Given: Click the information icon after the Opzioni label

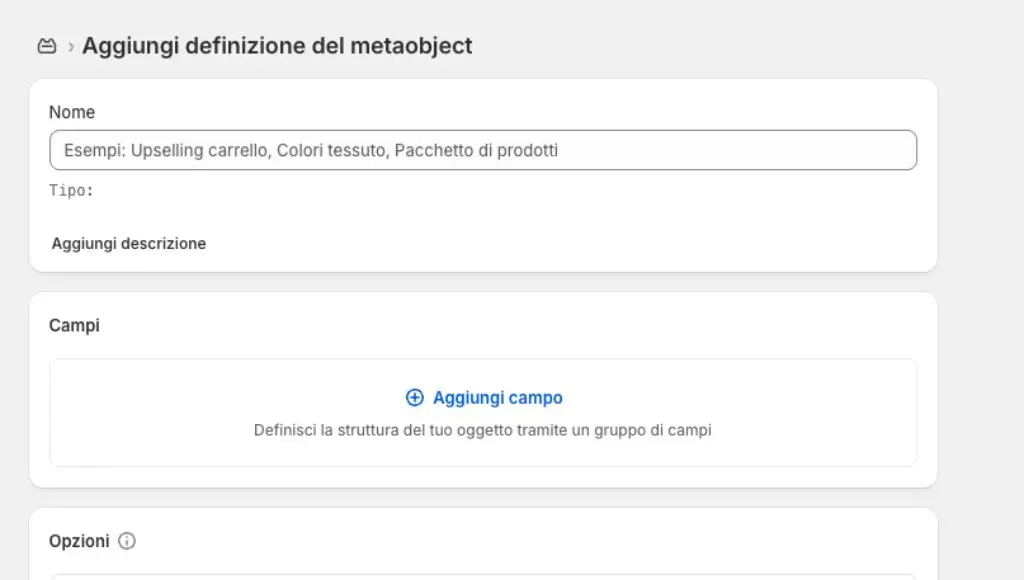Looking at the screenshot, I should [x=126, y=541].
